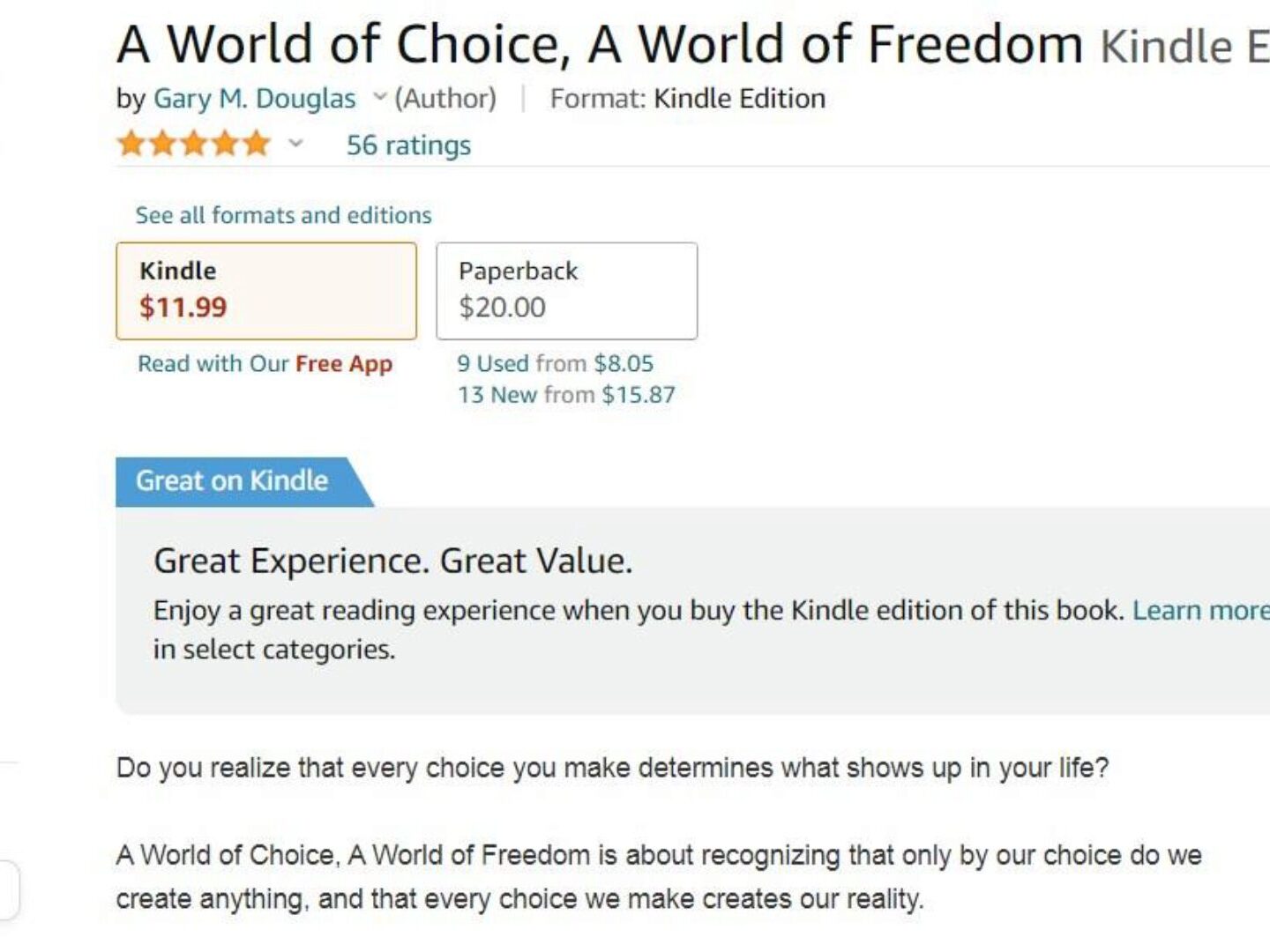
Task: Click the Kindle Edition format label
Action: 739,99
